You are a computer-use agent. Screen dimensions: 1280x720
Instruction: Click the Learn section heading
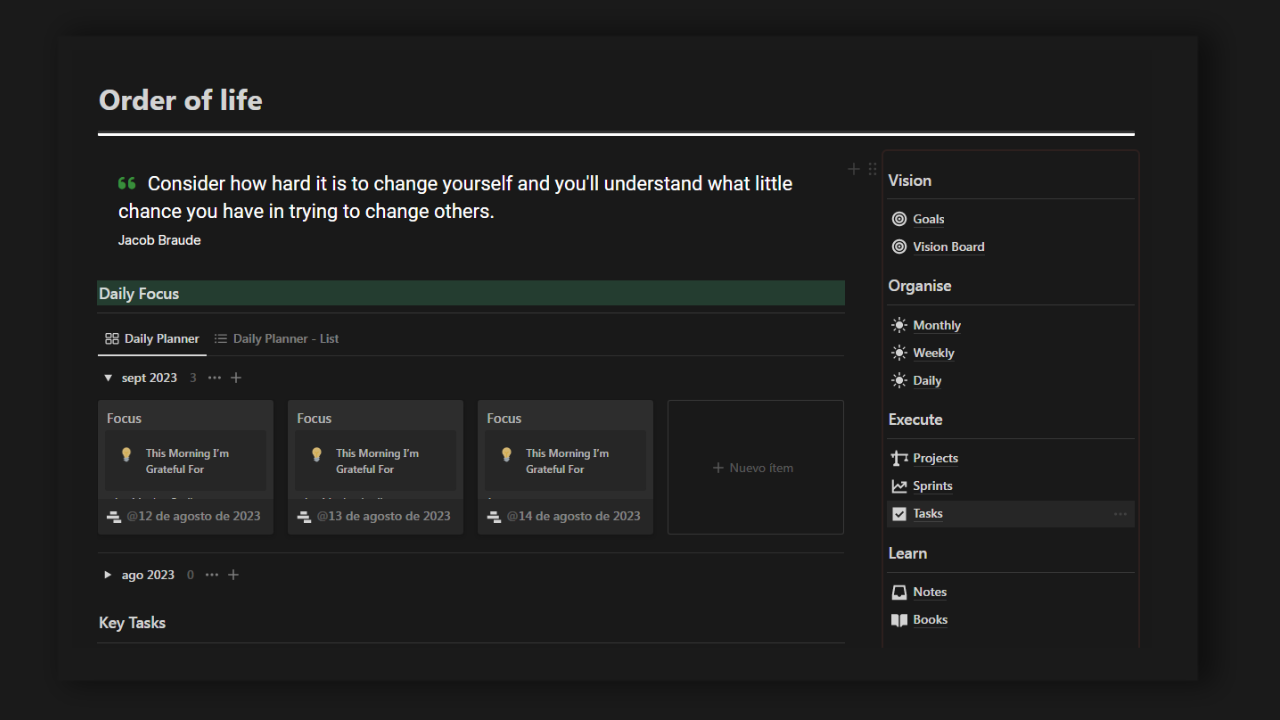pos(907,554)
